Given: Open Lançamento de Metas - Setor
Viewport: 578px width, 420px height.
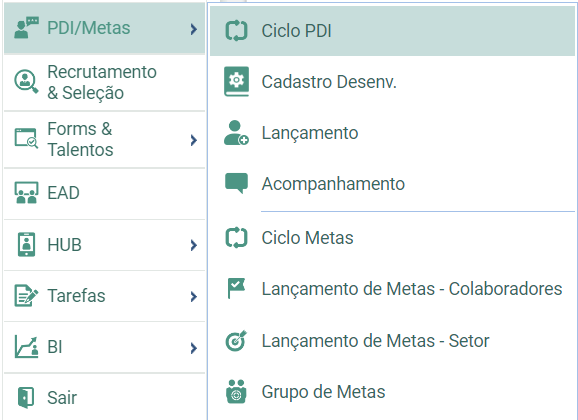Looking at the screenshot, I should point(392,341).
